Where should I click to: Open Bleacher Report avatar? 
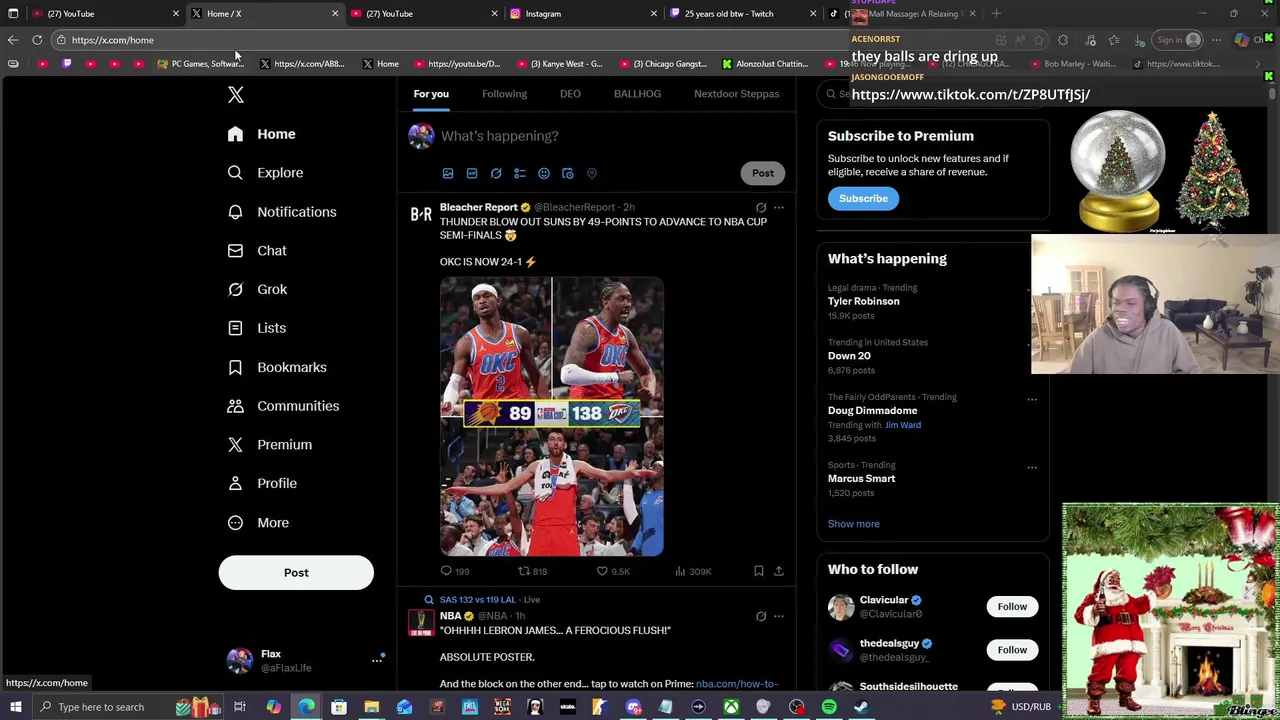(x=421, y=214)
